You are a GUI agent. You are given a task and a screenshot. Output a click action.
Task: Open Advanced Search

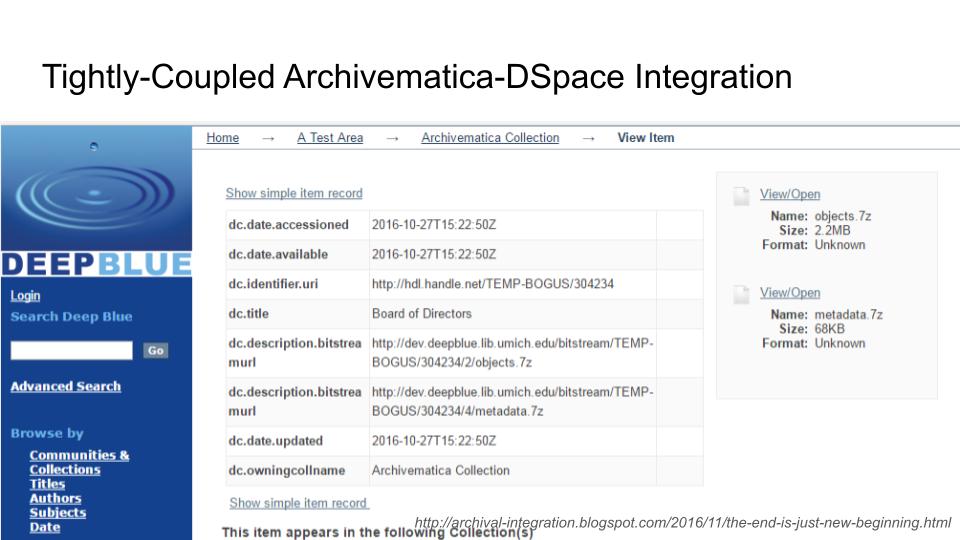66,386
